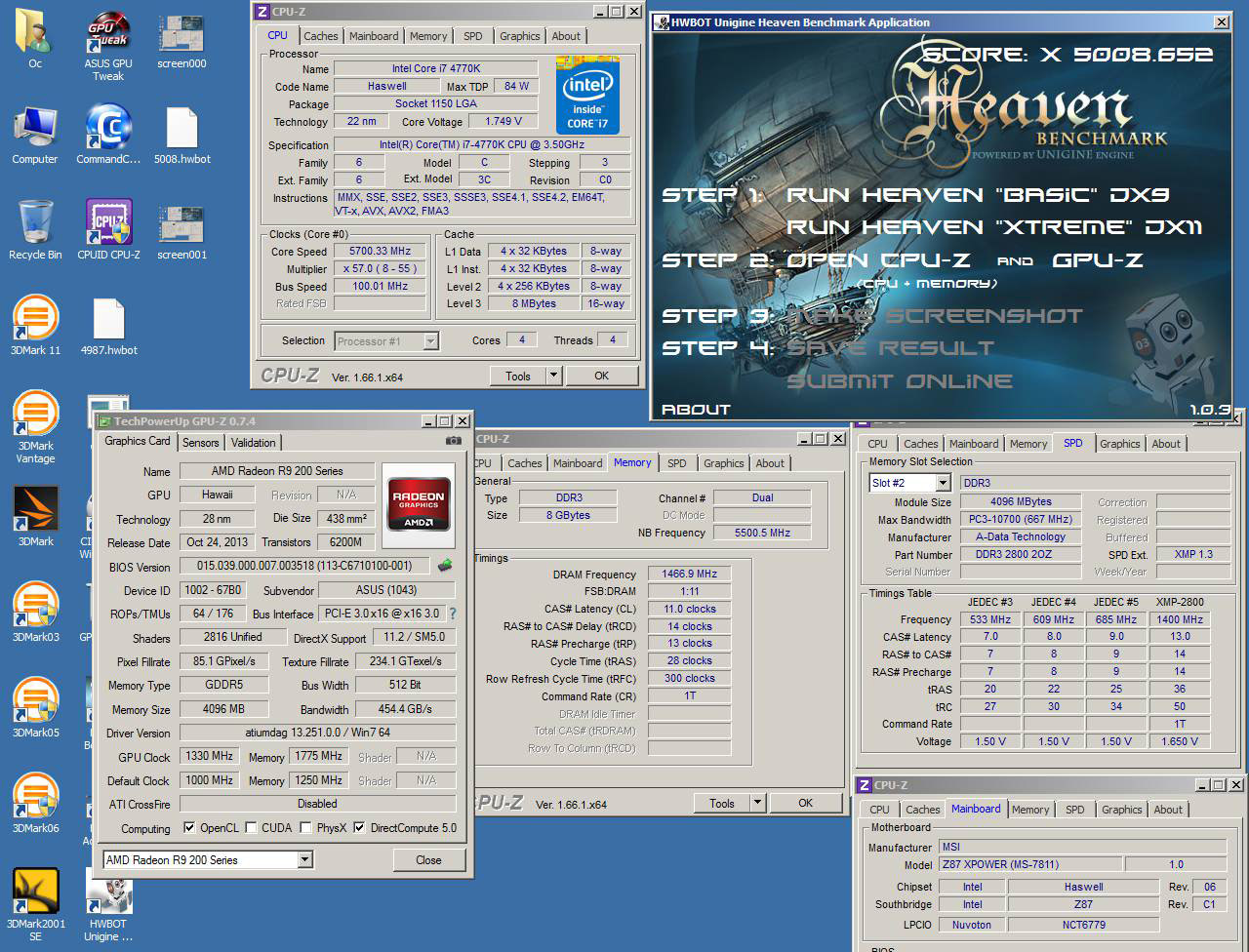Click the Recycle Bin icon

(x=35, y=223)
